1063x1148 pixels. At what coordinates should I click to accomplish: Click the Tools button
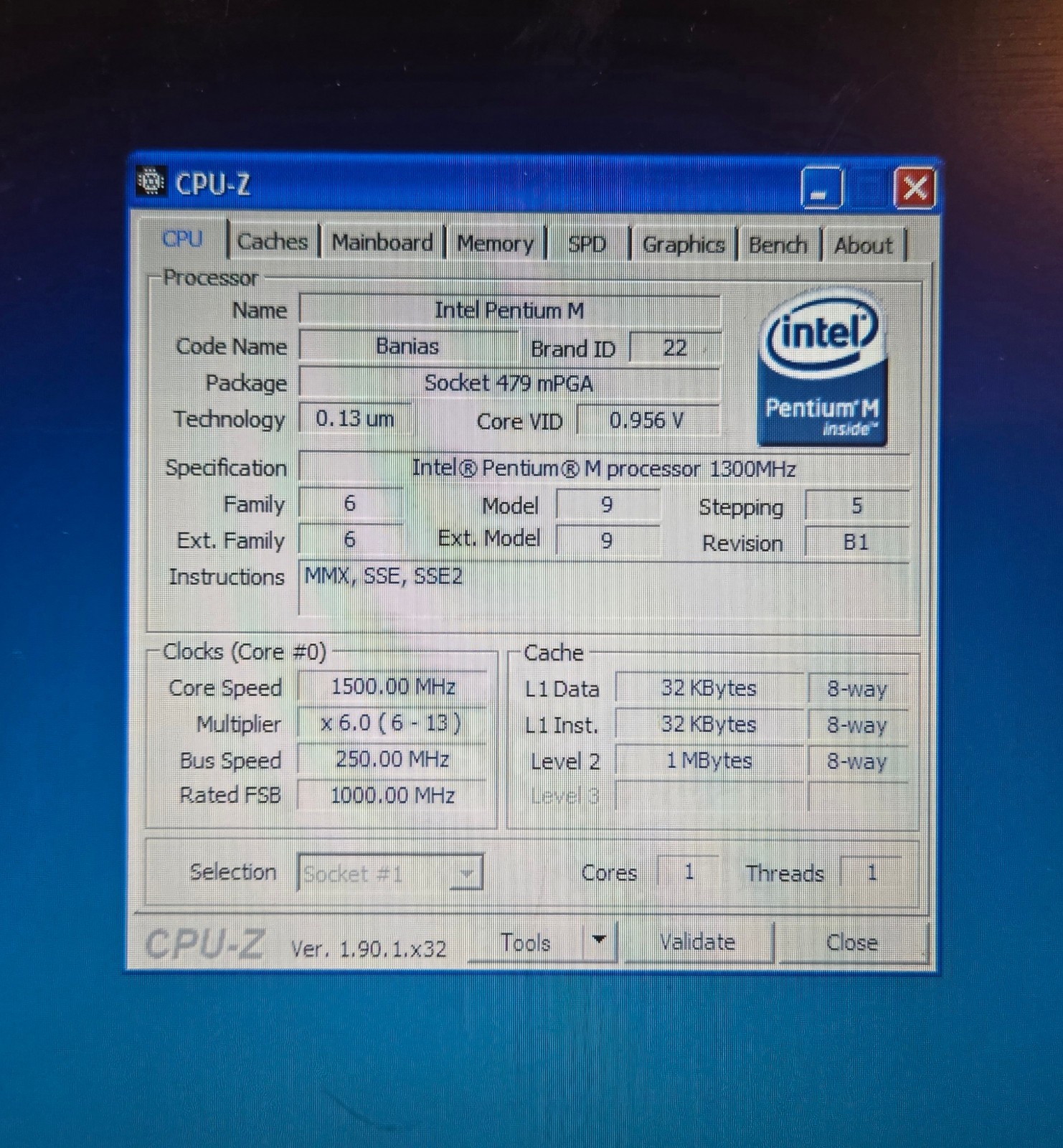[x=525, y=942]
